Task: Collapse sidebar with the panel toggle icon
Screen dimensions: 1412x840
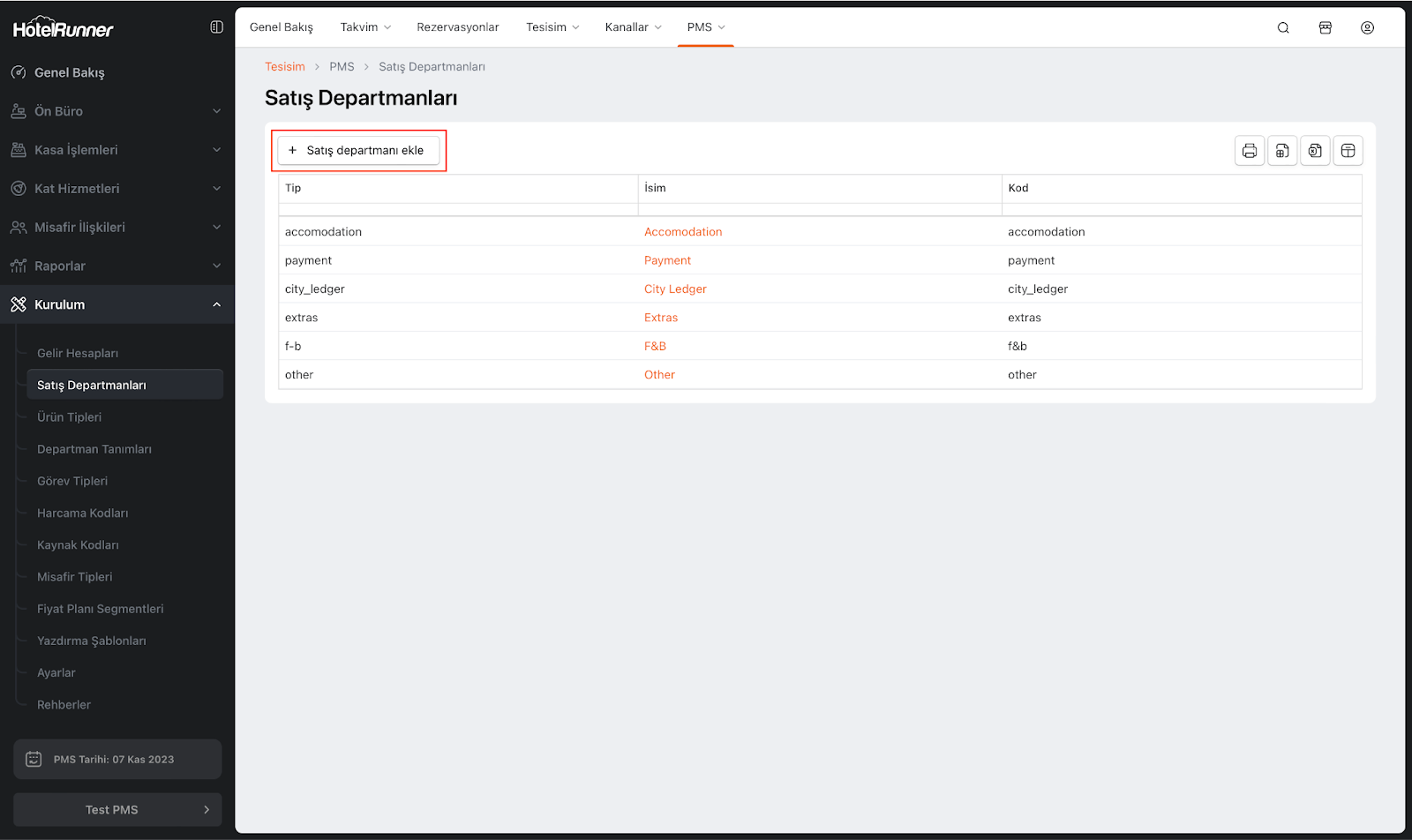Action: 216,27
